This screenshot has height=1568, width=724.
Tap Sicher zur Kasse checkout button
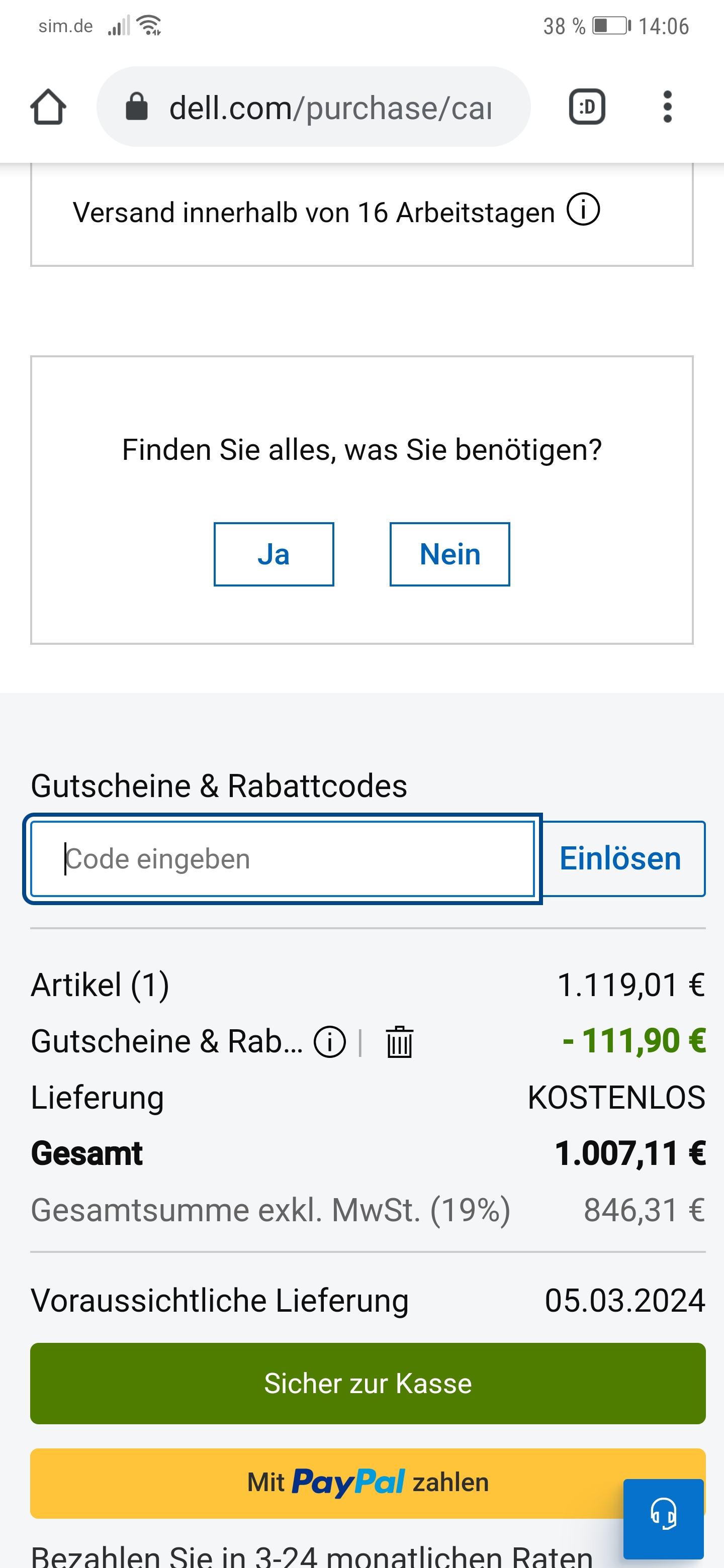click(368, 1384)
